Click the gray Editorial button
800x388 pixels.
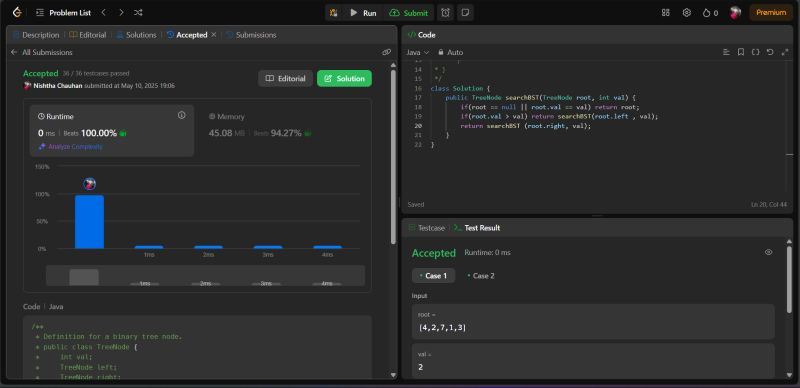[x=285, y=79]
